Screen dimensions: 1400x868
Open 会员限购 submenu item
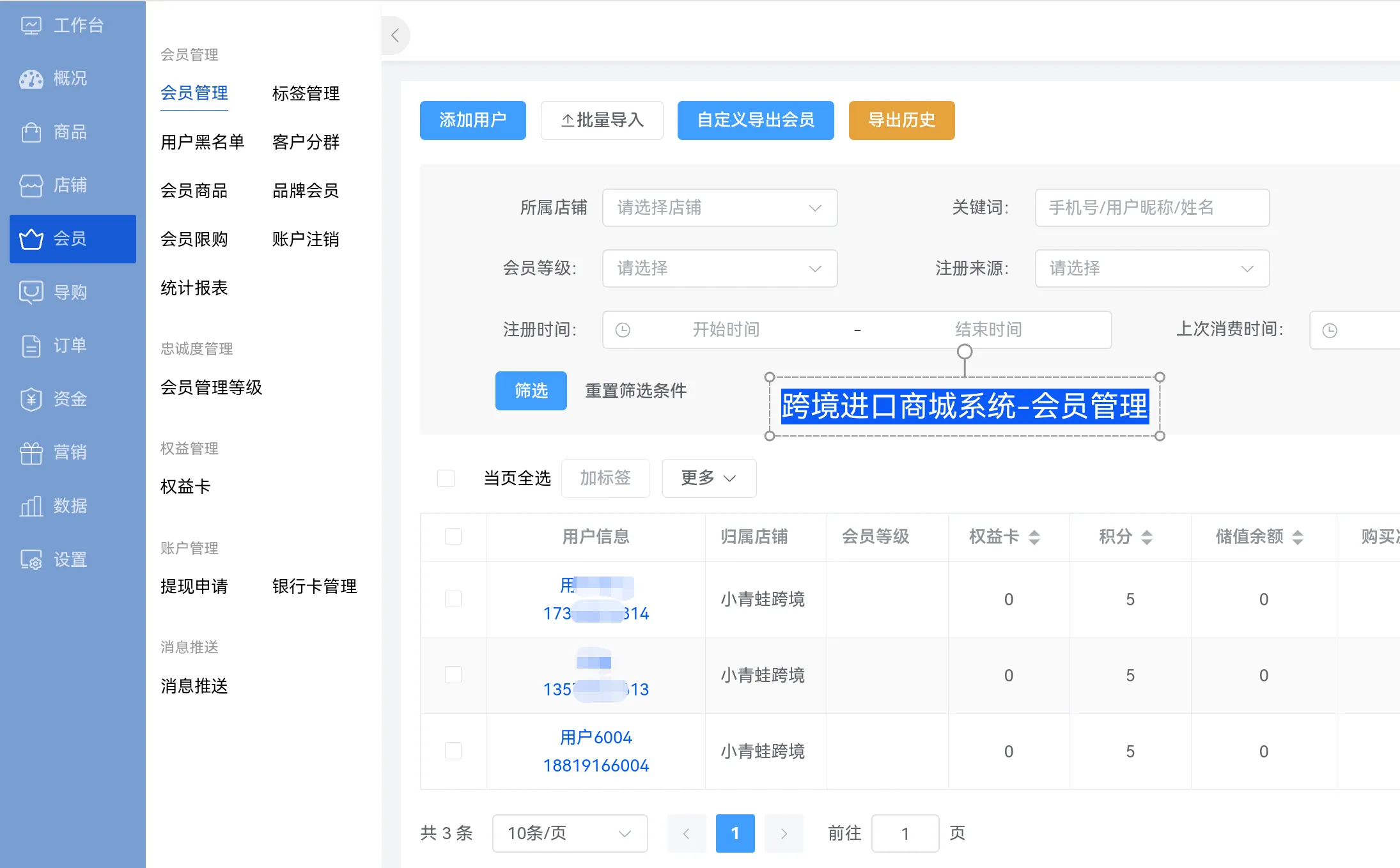click(194, 239)
